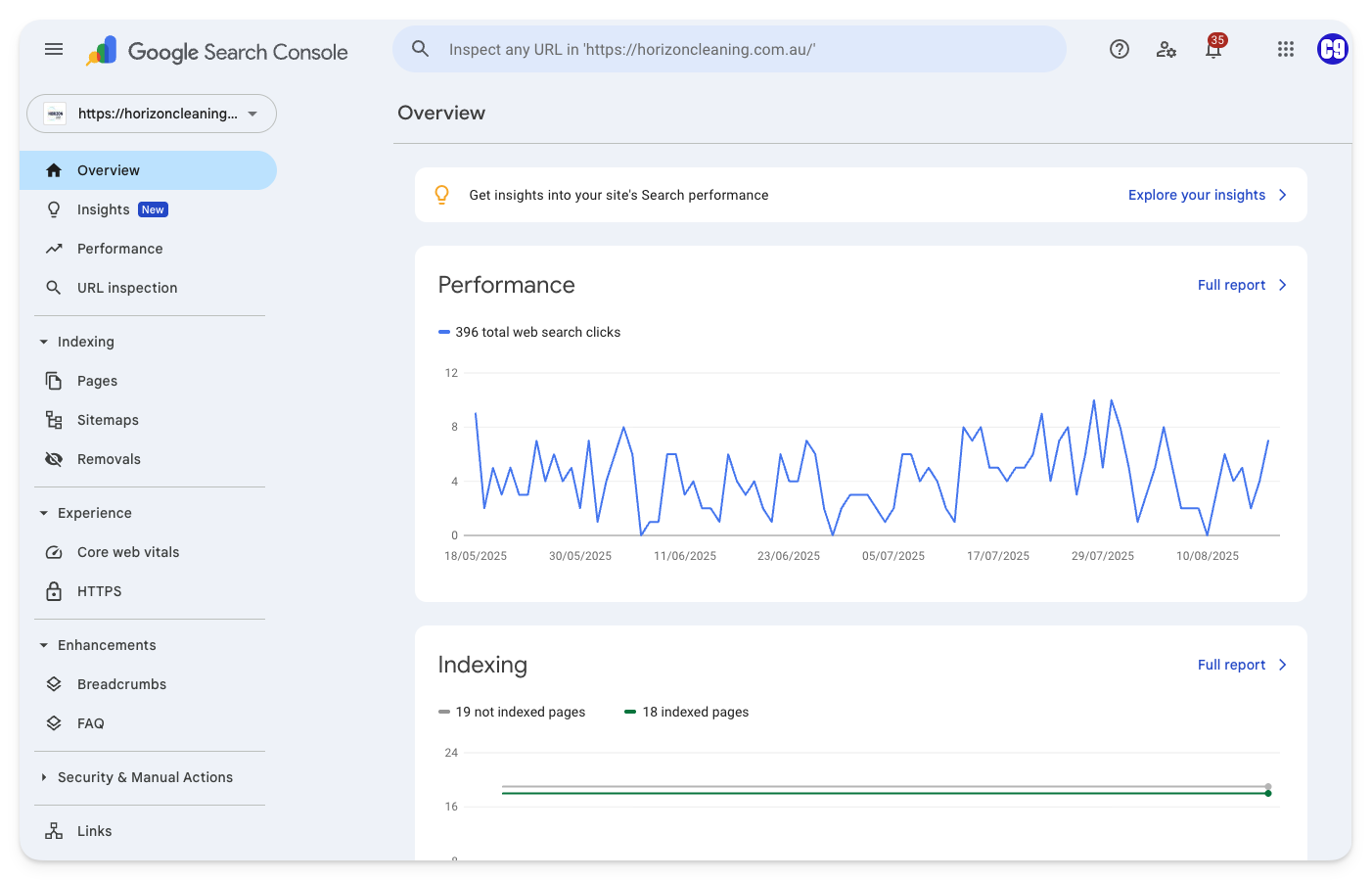
Task: Expand Security & Manual Actions section
Action: click(x=44, y=777)
